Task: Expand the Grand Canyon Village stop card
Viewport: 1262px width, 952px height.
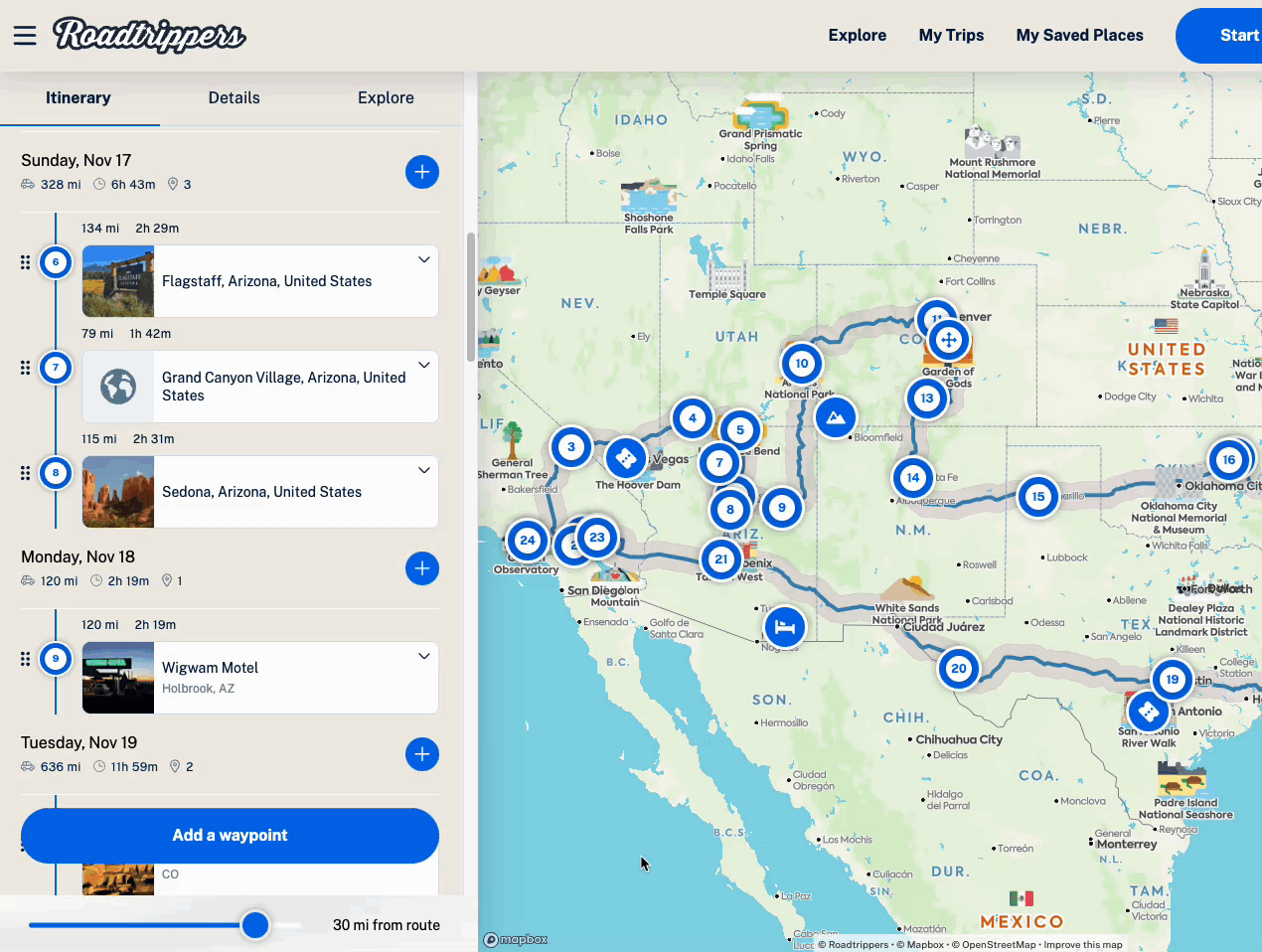Action: coord(424,365)
